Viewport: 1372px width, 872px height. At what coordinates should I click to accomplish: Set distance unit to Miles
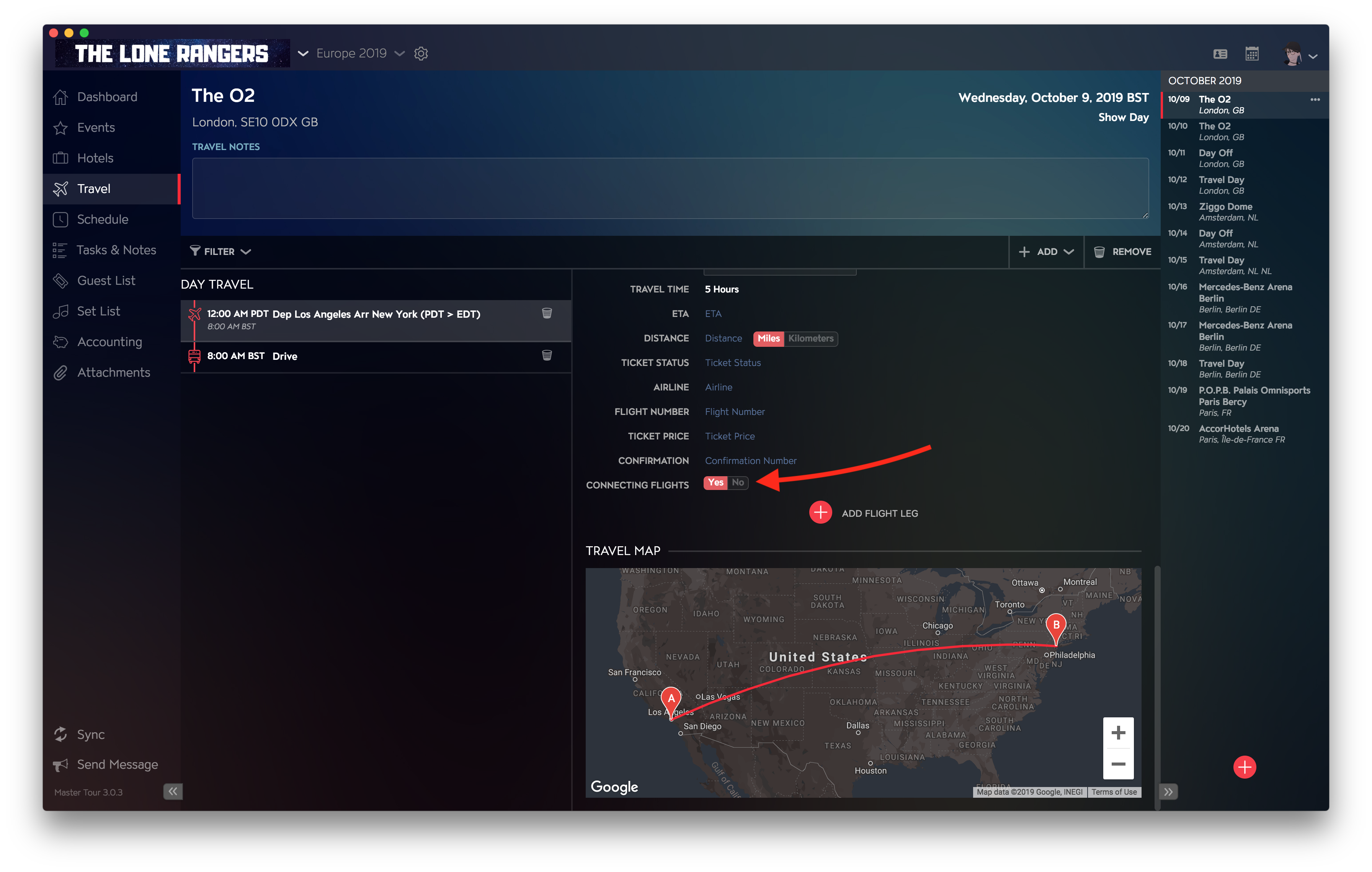pyautogui.click(x=769, y=339)
